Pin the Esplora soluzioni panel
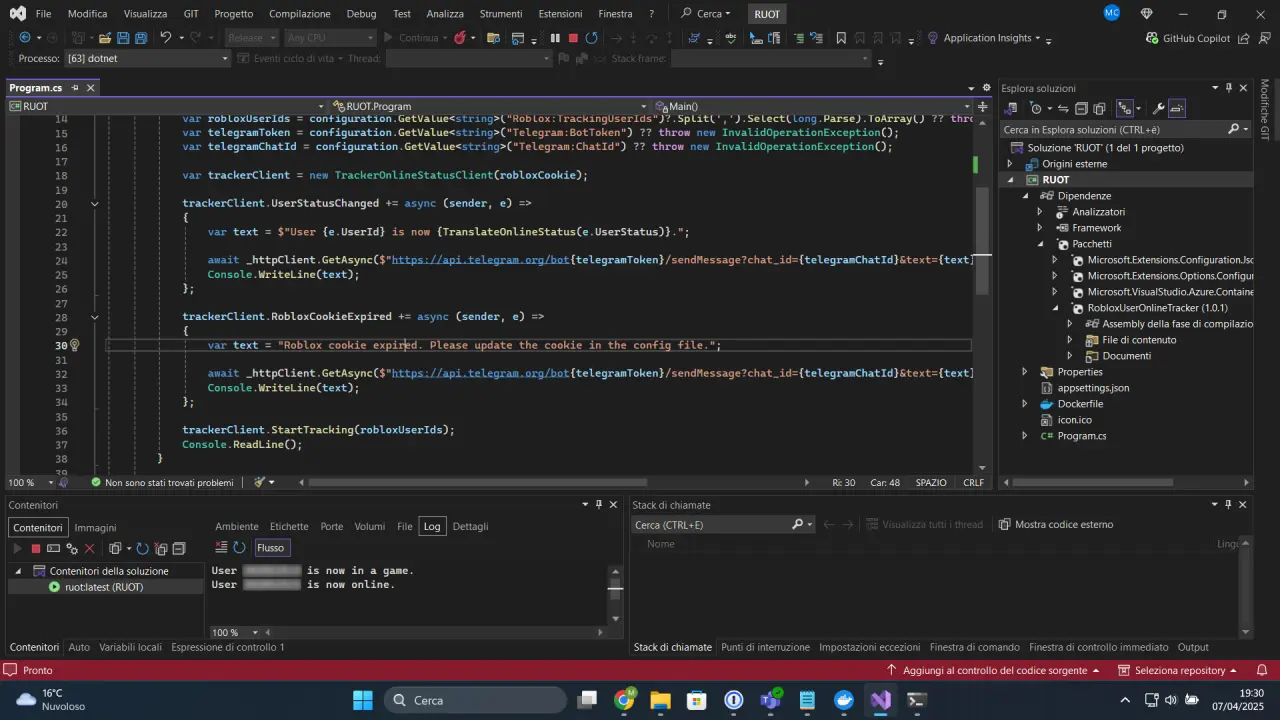This screenshot has width=1280, height=720. [1228, 88]
